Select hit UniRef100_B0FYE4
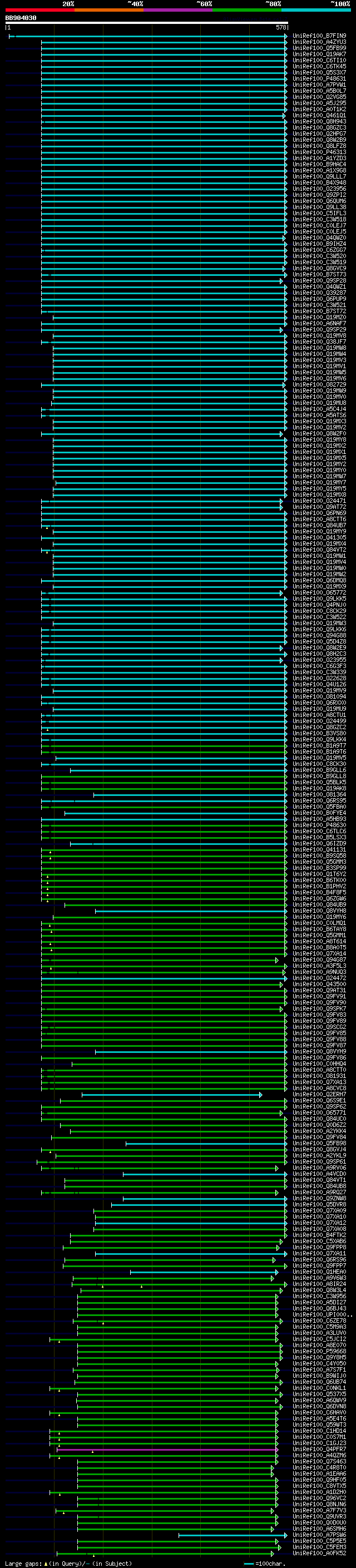 click(319, 813)
